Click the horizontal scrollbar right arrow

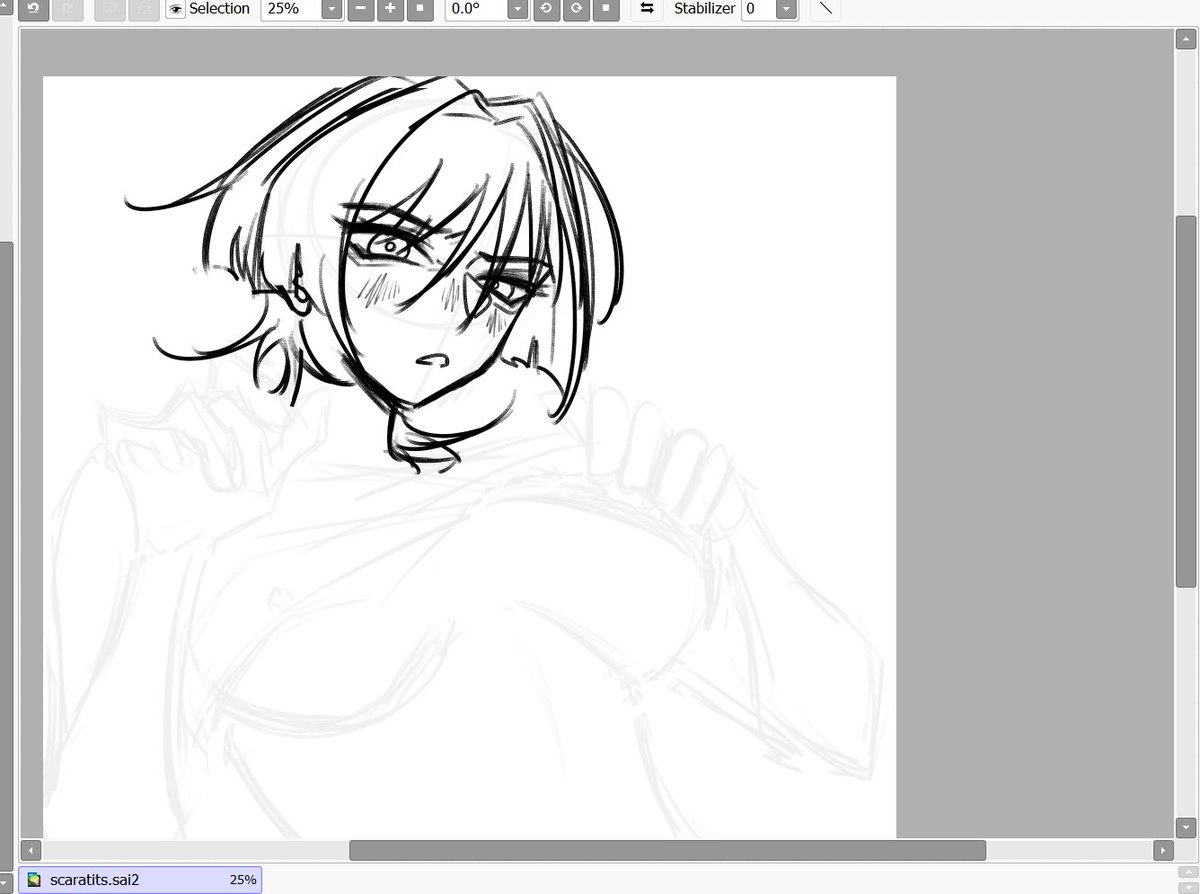1162,851
